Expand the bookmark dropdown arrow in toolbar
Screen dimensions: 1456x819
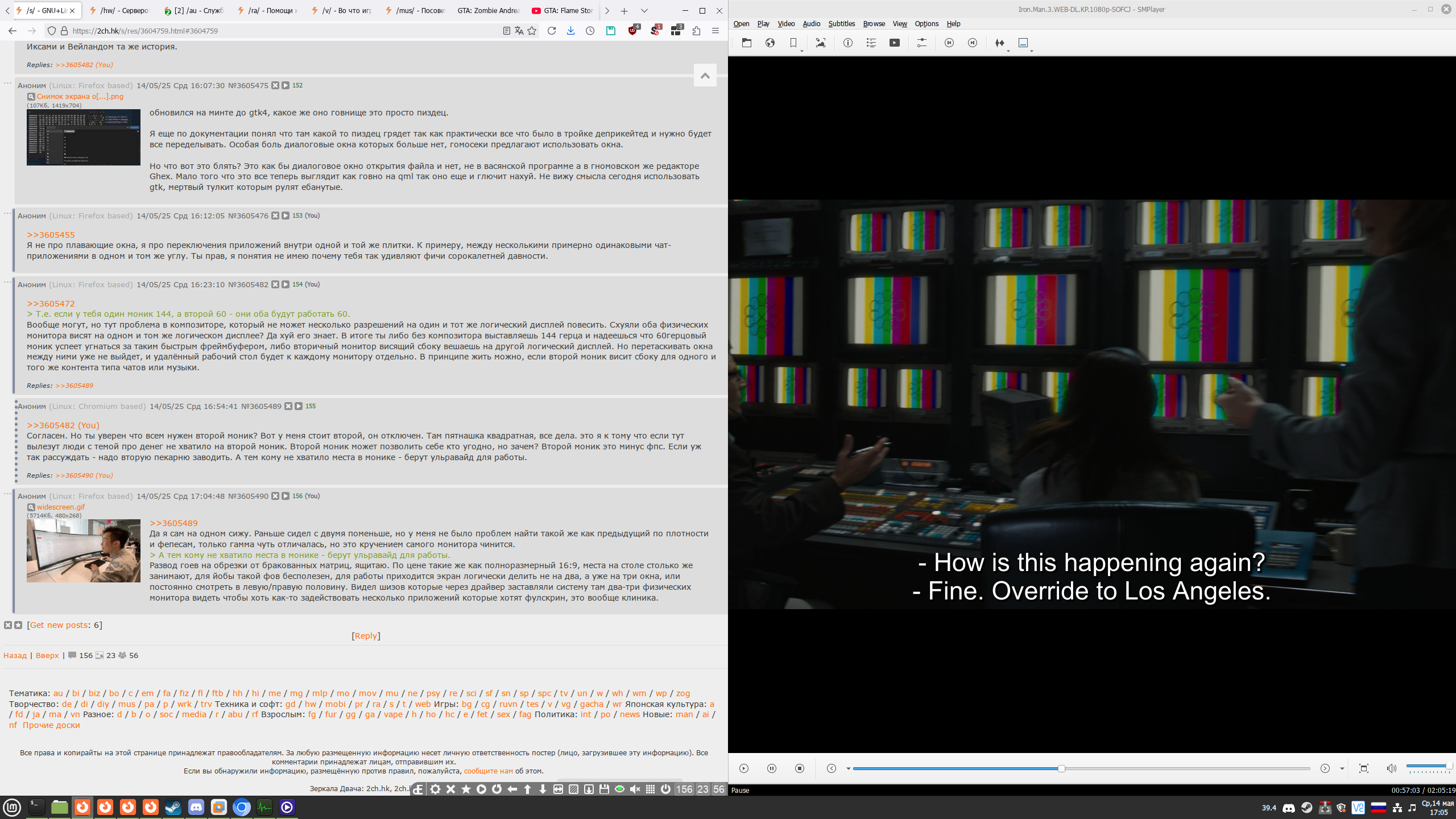[x=802, y=51]
